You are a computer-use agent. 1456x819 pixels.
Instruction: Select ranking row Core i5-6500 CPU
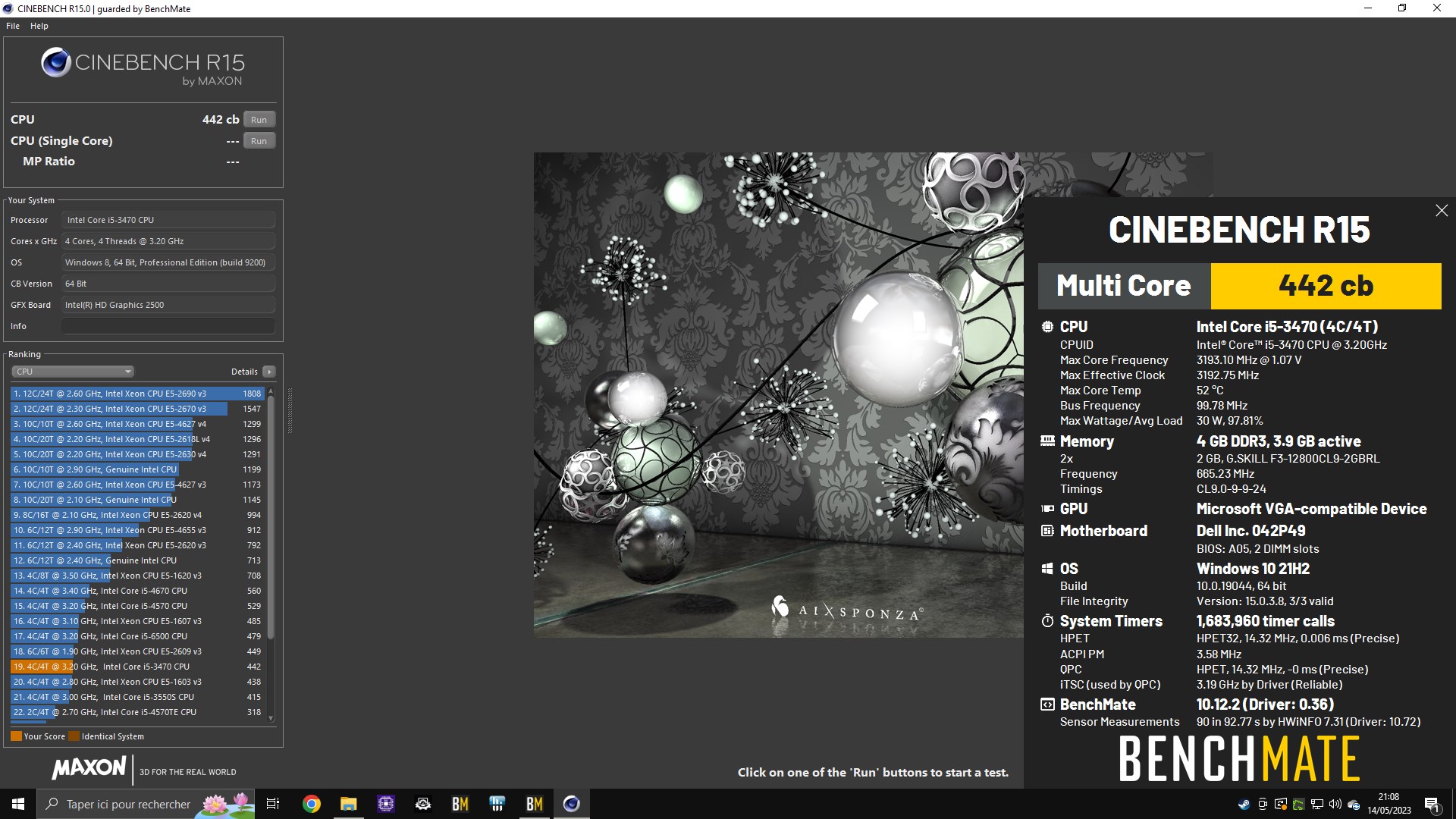click(x=137, y=636)
